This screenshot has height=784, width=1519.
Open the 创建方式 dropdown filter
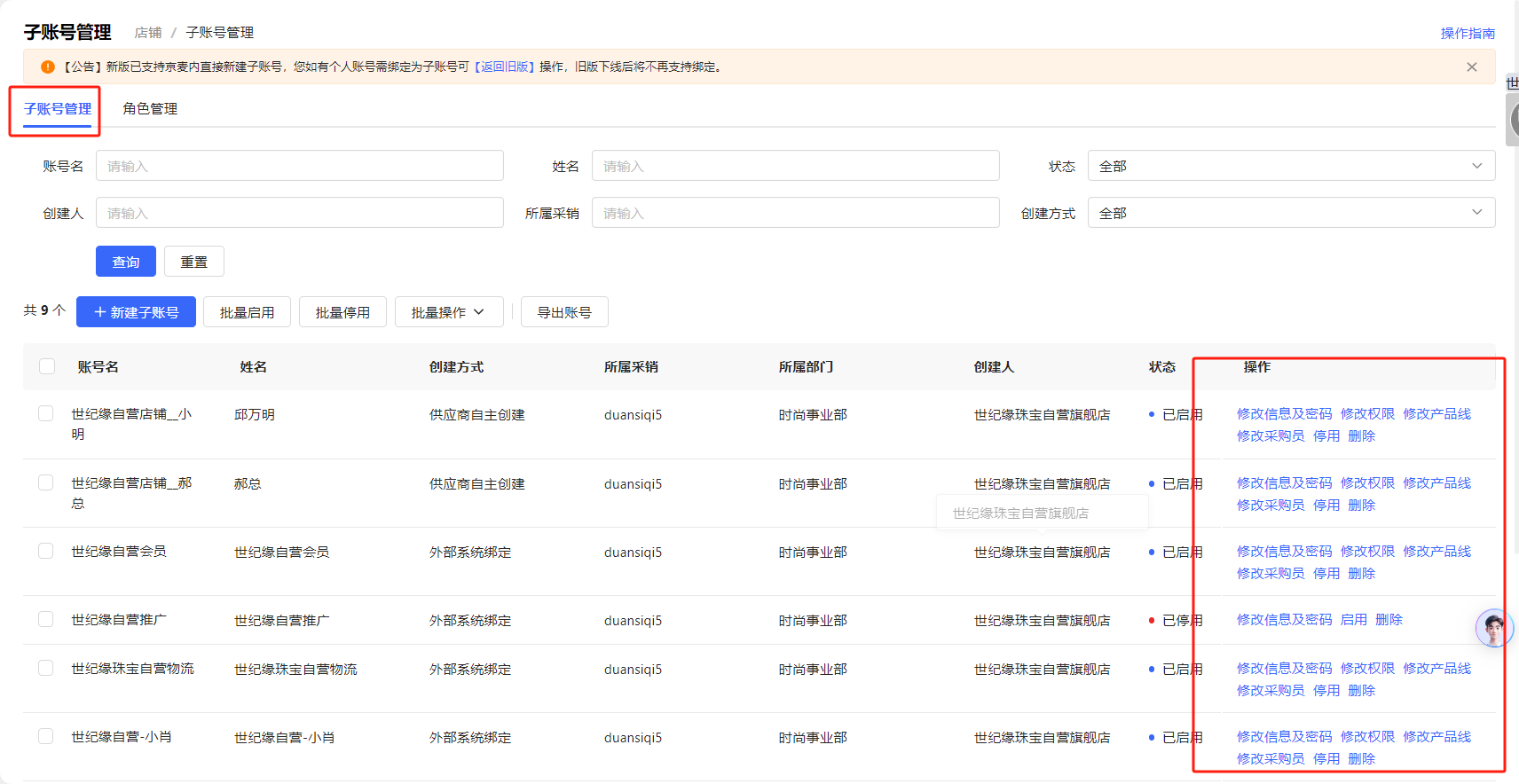1290,213
